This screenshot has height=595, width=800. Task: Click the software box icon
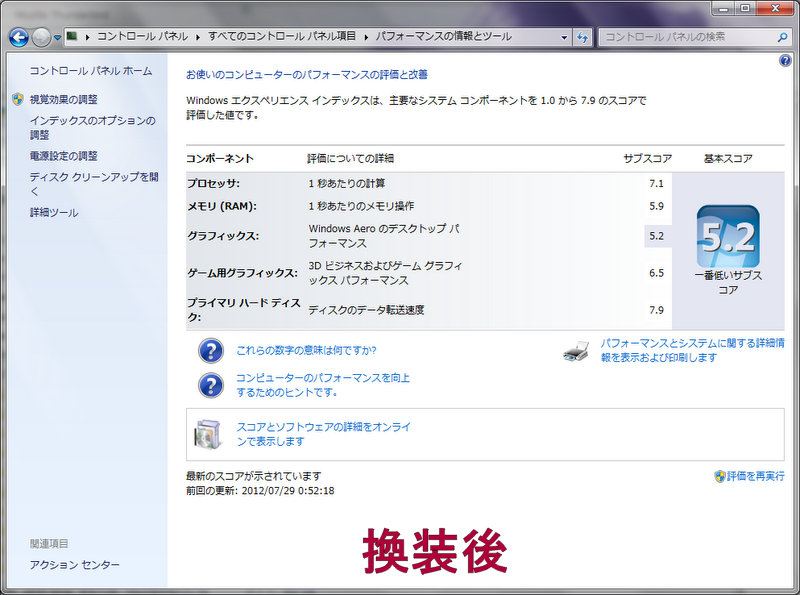[x=209, y=435]
